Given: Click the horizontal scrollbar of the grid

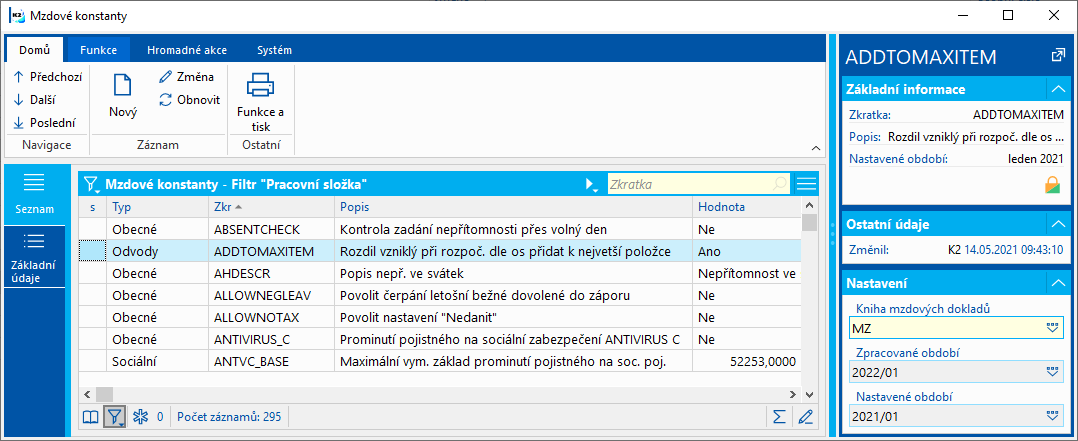Looking at the screenshot, I should [440, 393].
